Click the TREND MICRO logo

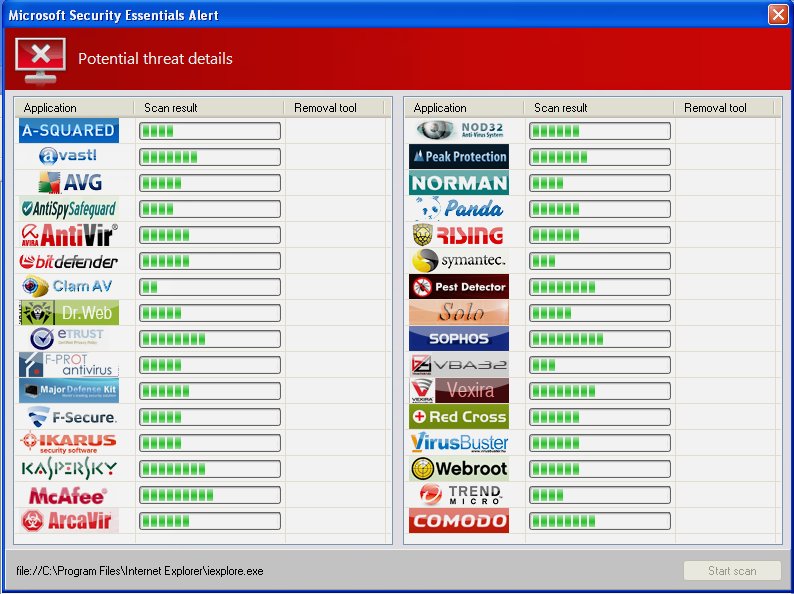[x=460, y=495]
